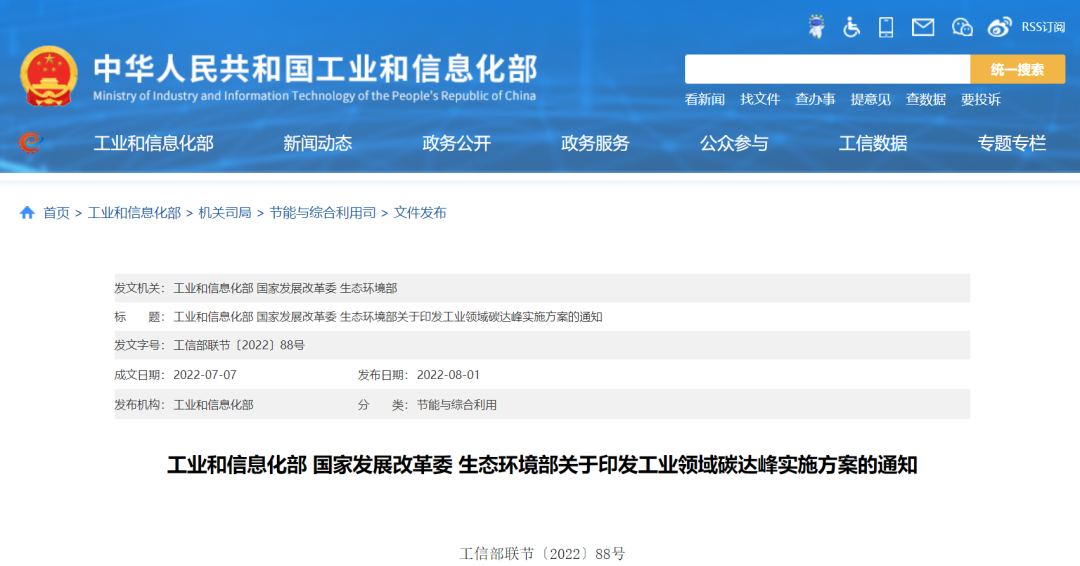Click 工业和信息化部 in breadcrumb
The height and width of the screenshot is (566, 1080).
coord(134,213)
